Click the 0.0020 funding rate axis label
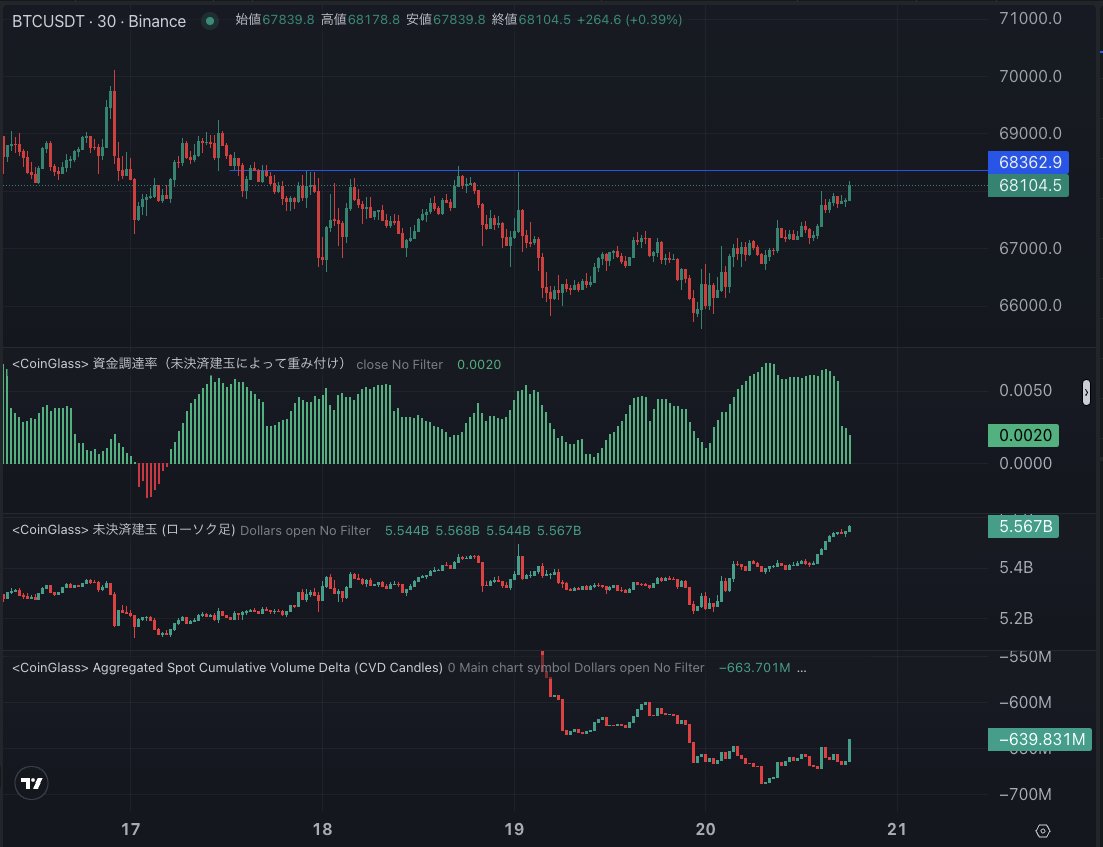The width and height of the screenshot is (1103, 847). pyautogui.click(x=1024, y=435)
